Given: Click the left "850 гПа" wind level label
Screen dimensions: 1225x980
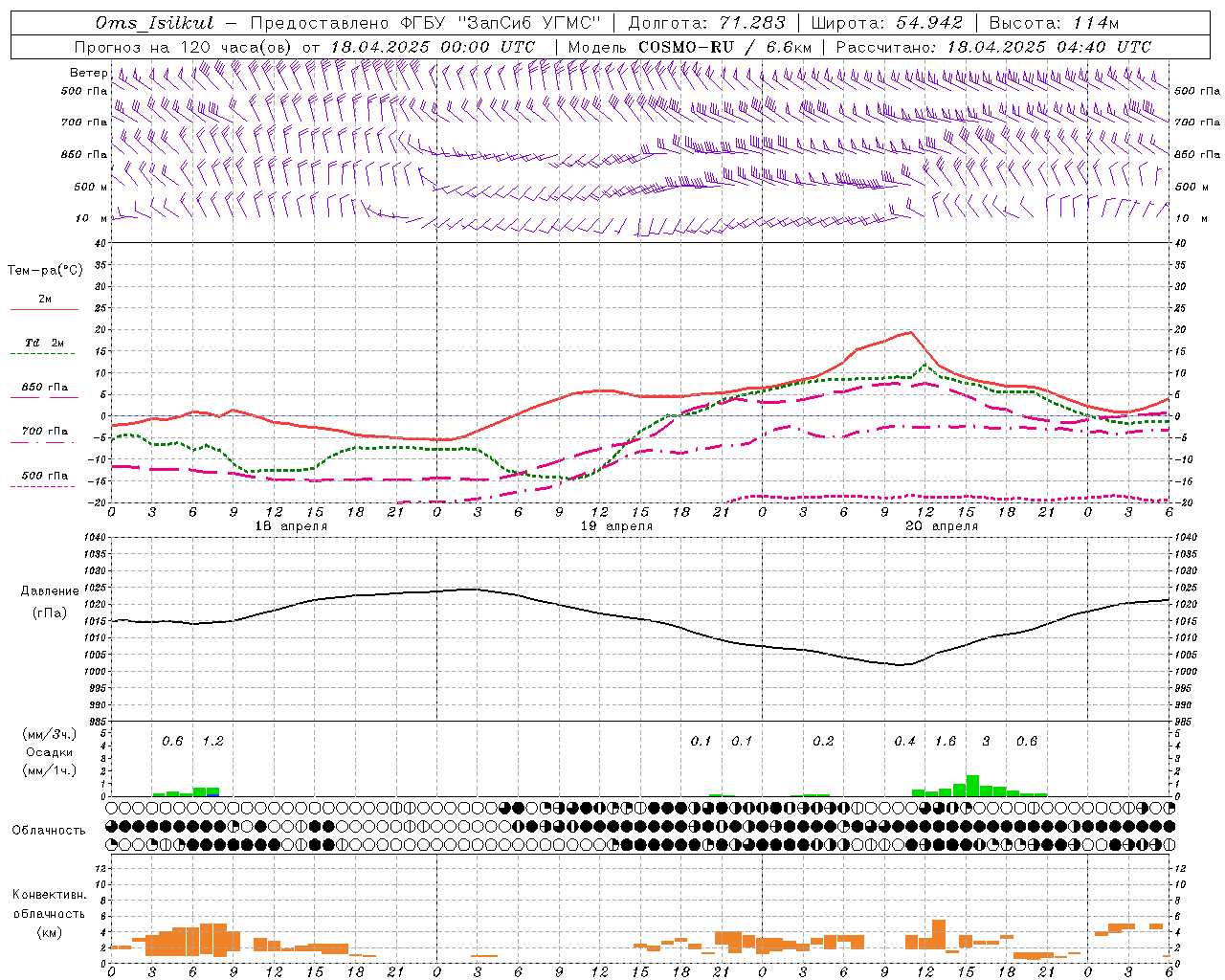Looking at the screenshot, I should [83, 154].
